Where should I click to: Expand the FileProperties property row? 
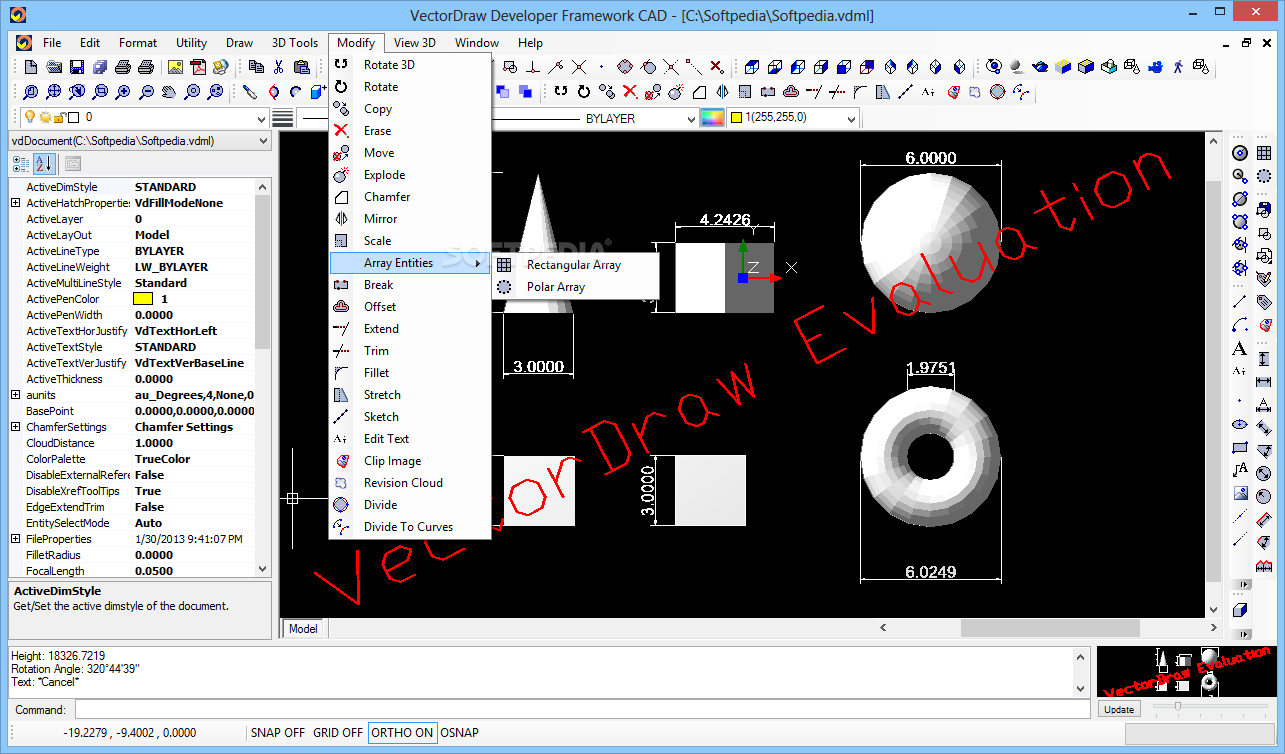click(16, 539)
